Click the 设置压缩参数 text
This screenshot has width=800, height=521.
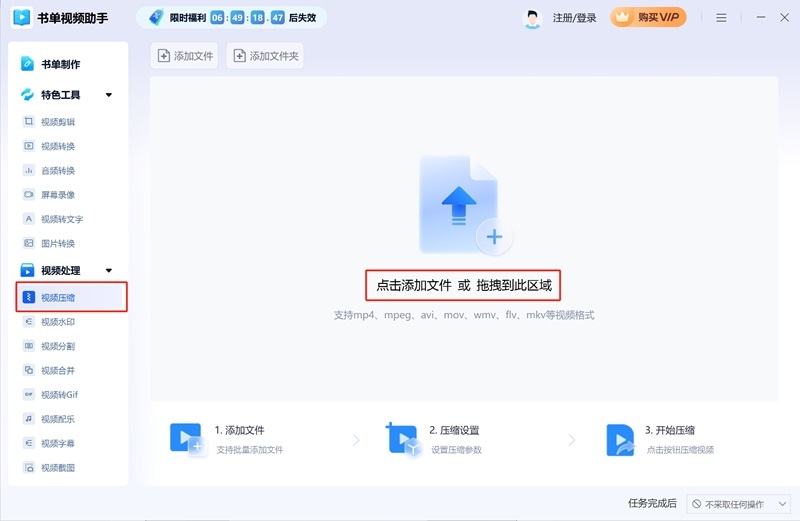tap(456, 450)
